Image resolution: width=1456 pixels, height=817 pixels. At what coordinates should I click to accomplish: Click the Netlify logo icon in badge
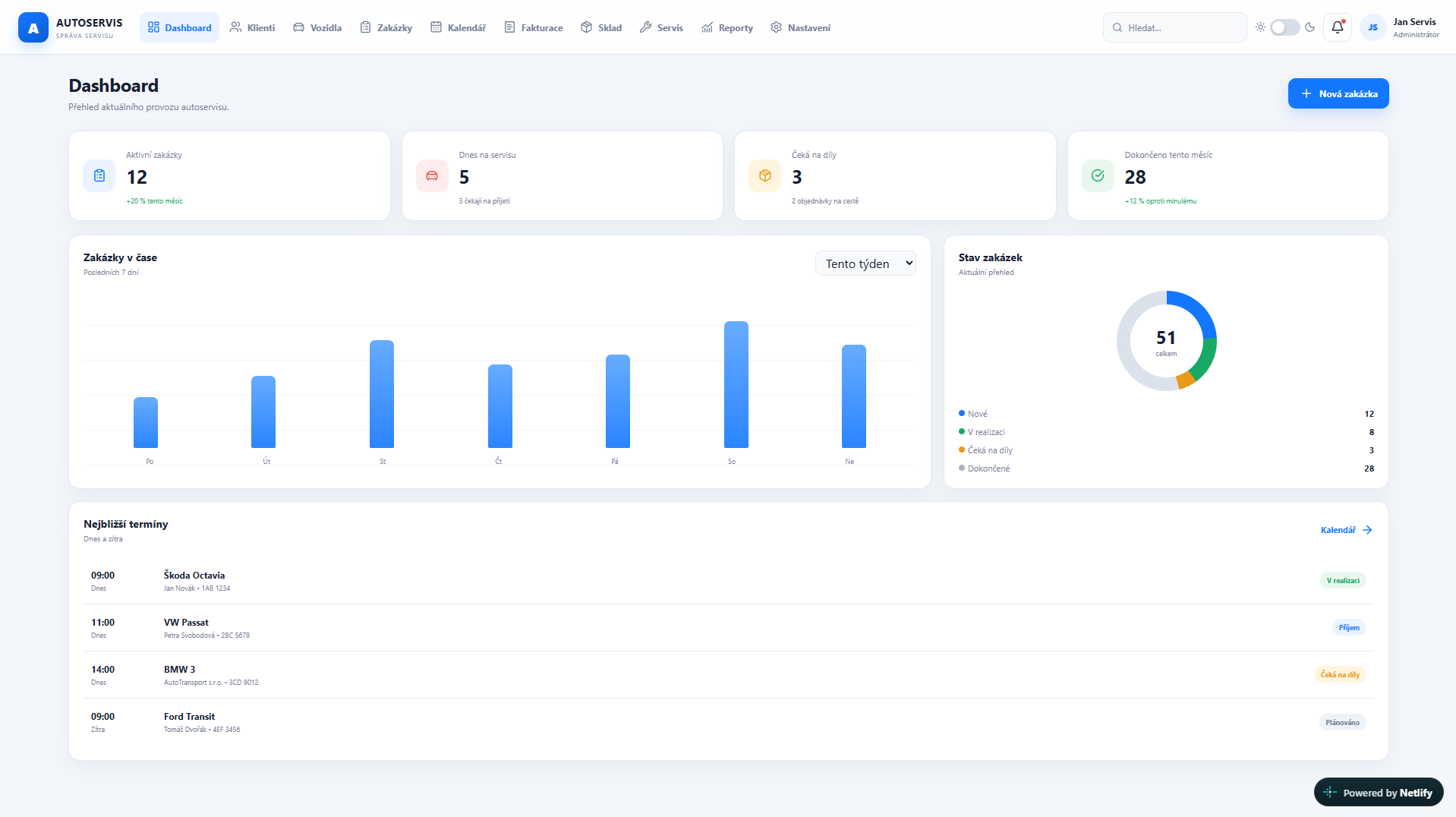point(1330,793)
